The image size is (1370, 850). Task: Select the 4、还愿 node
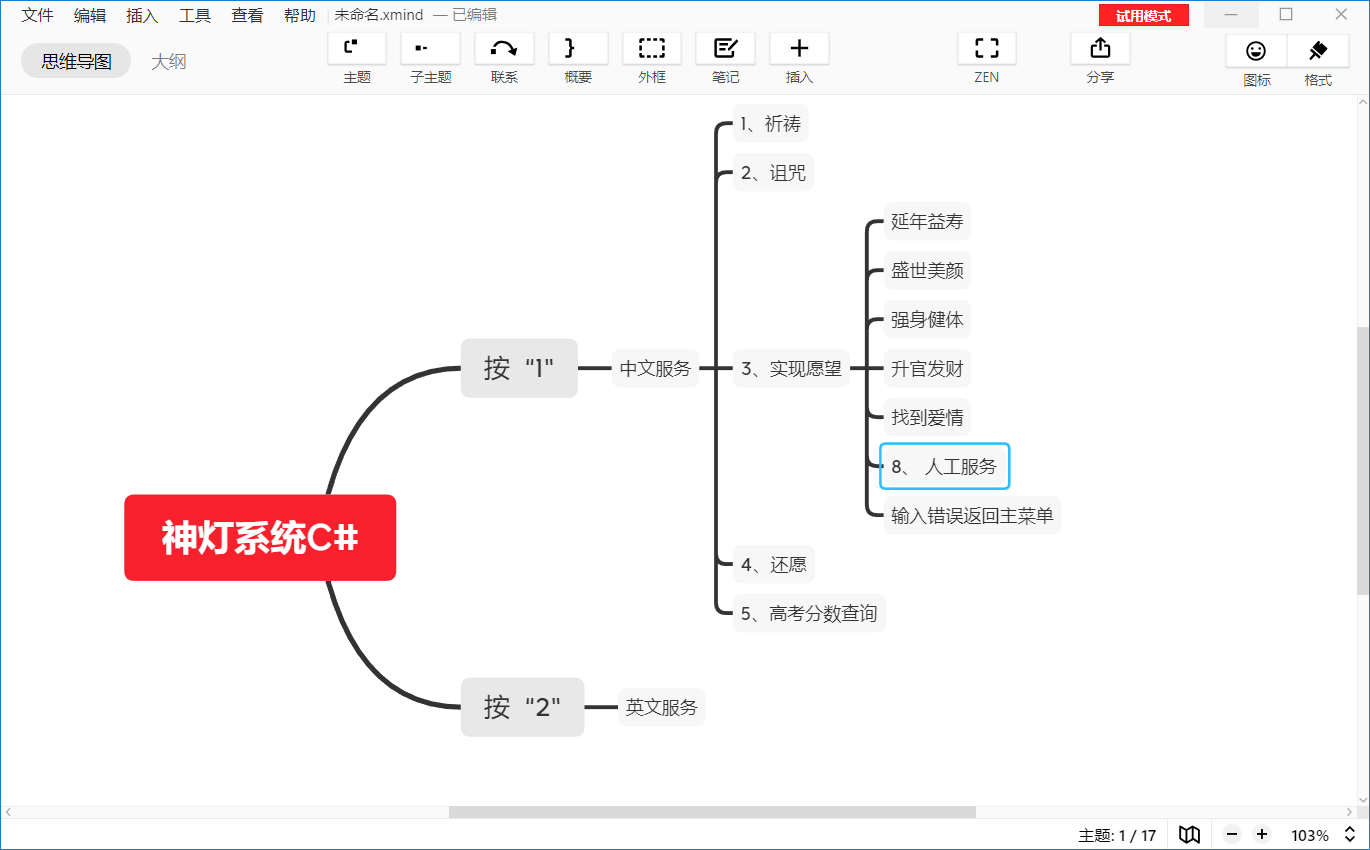[773, 564]
